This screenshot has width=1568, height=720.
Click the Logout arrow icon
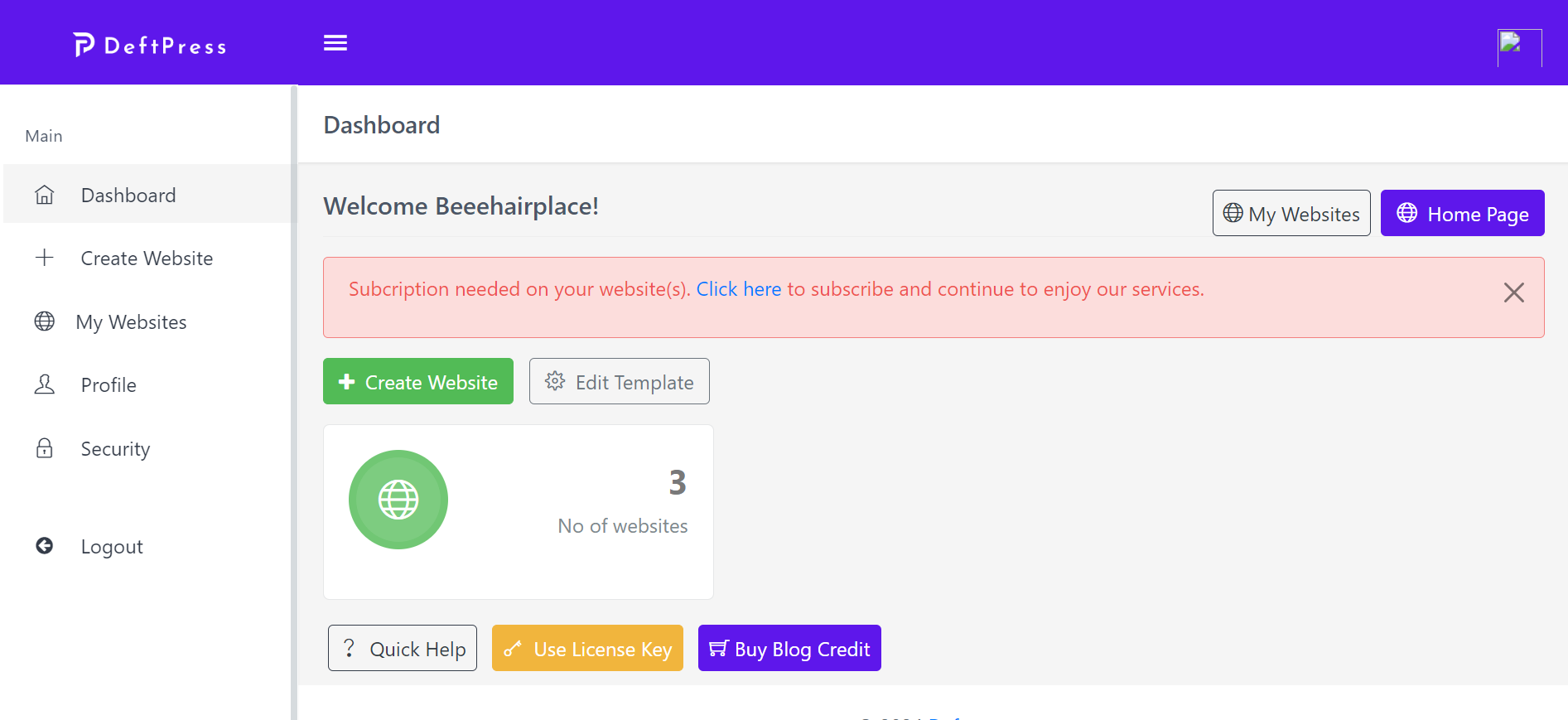pos(45,546)
